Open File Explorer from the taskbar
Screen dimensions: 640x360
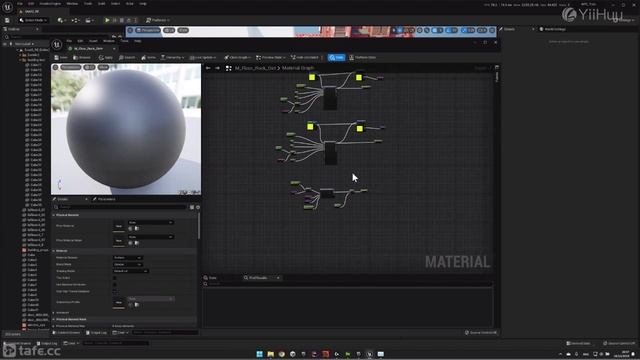pyautogui.click(x=271, y=354)
